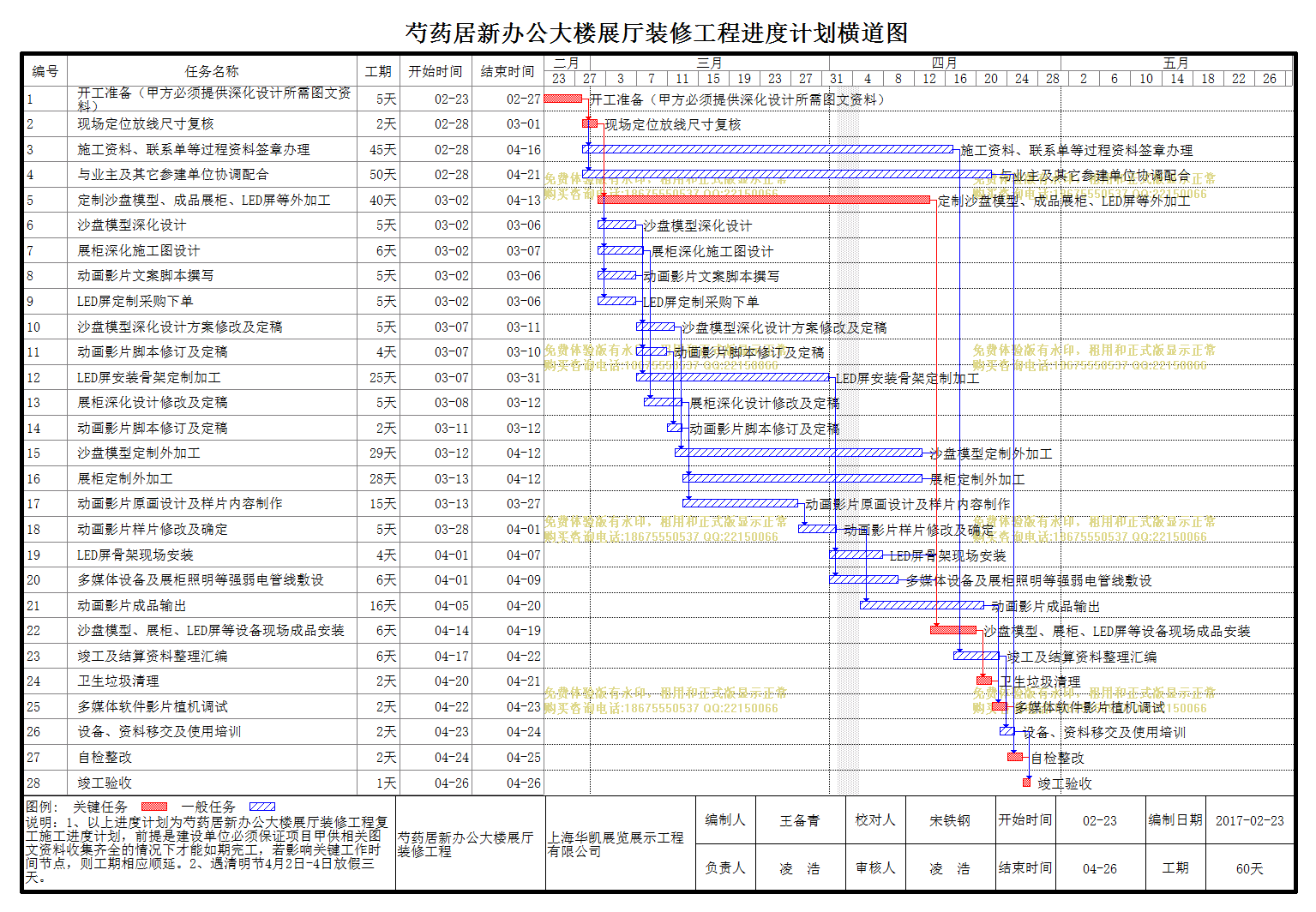1316x912 pixels.
Task: Click the 三月 month header in the timeline
Action: 709,63
